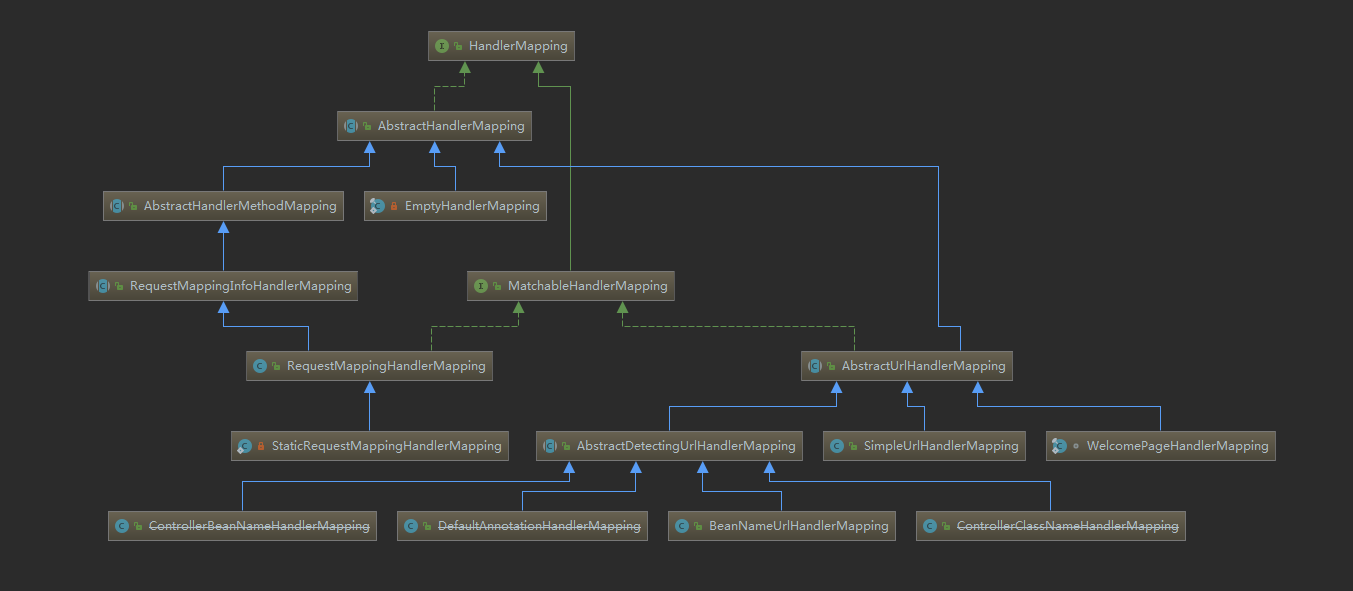Viewport: 1353px width, 591px height.
Task: Select the AbstractHandlerMethodMapping node label
Action: click(240, 206)
